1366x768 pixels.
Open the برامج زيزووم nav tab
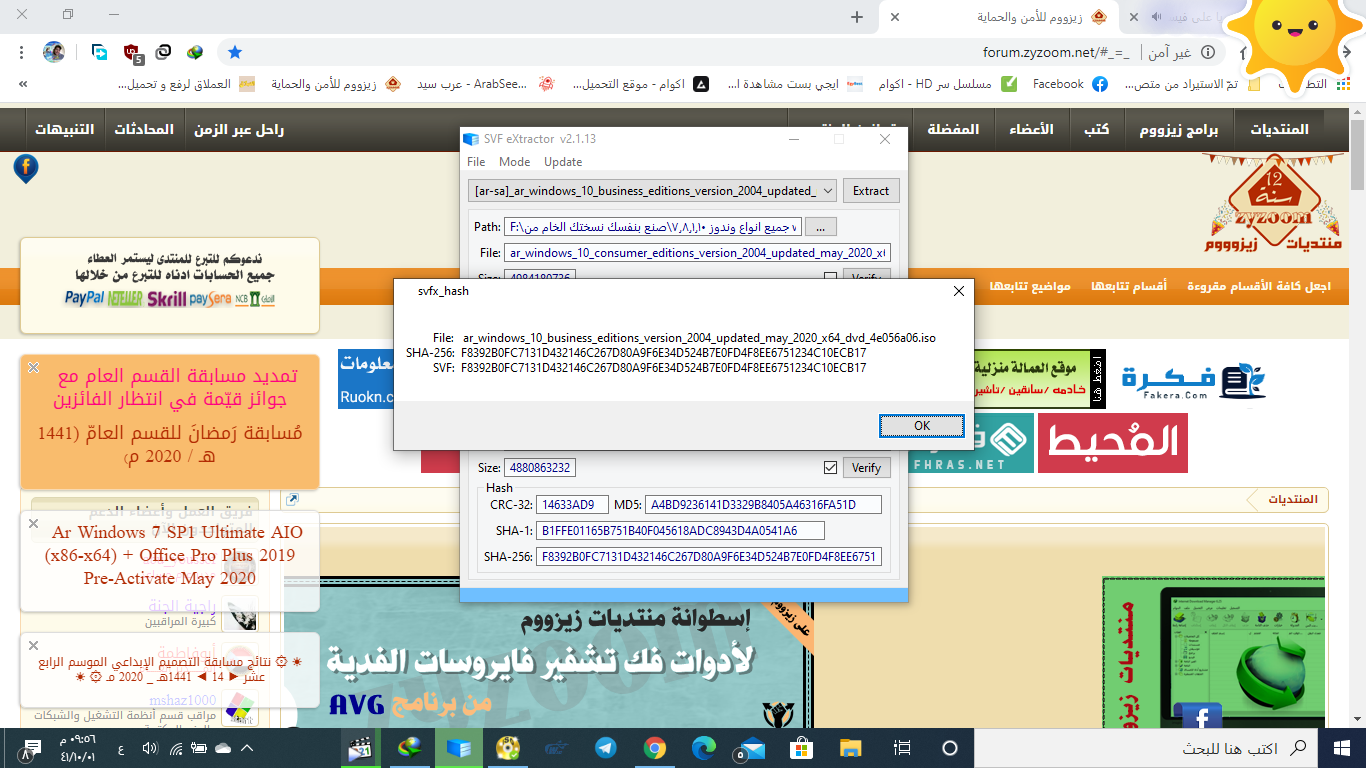(x=1181, y=130)
